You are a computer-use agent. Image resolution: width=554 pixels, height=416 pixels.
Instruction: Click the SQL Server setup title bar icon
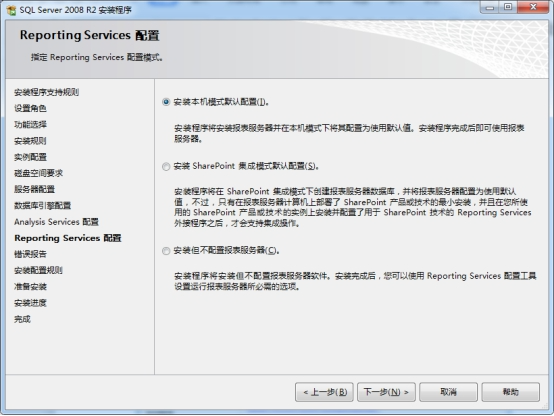tap(11, 10)
